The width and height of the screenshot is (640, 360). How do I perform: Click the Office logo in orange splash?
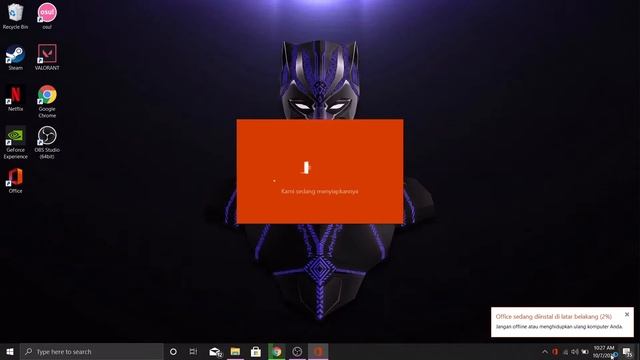click(306, 167)
